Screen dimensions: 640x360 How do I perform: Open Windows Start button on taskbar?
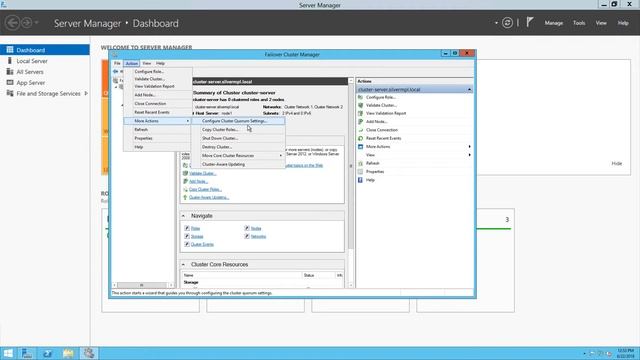pos(8,353)
